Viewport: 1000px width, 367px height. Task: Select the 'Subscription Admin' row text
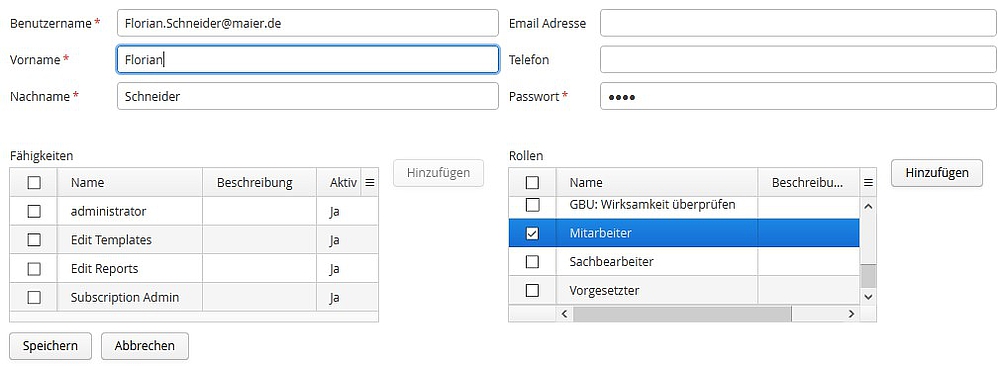125,297
